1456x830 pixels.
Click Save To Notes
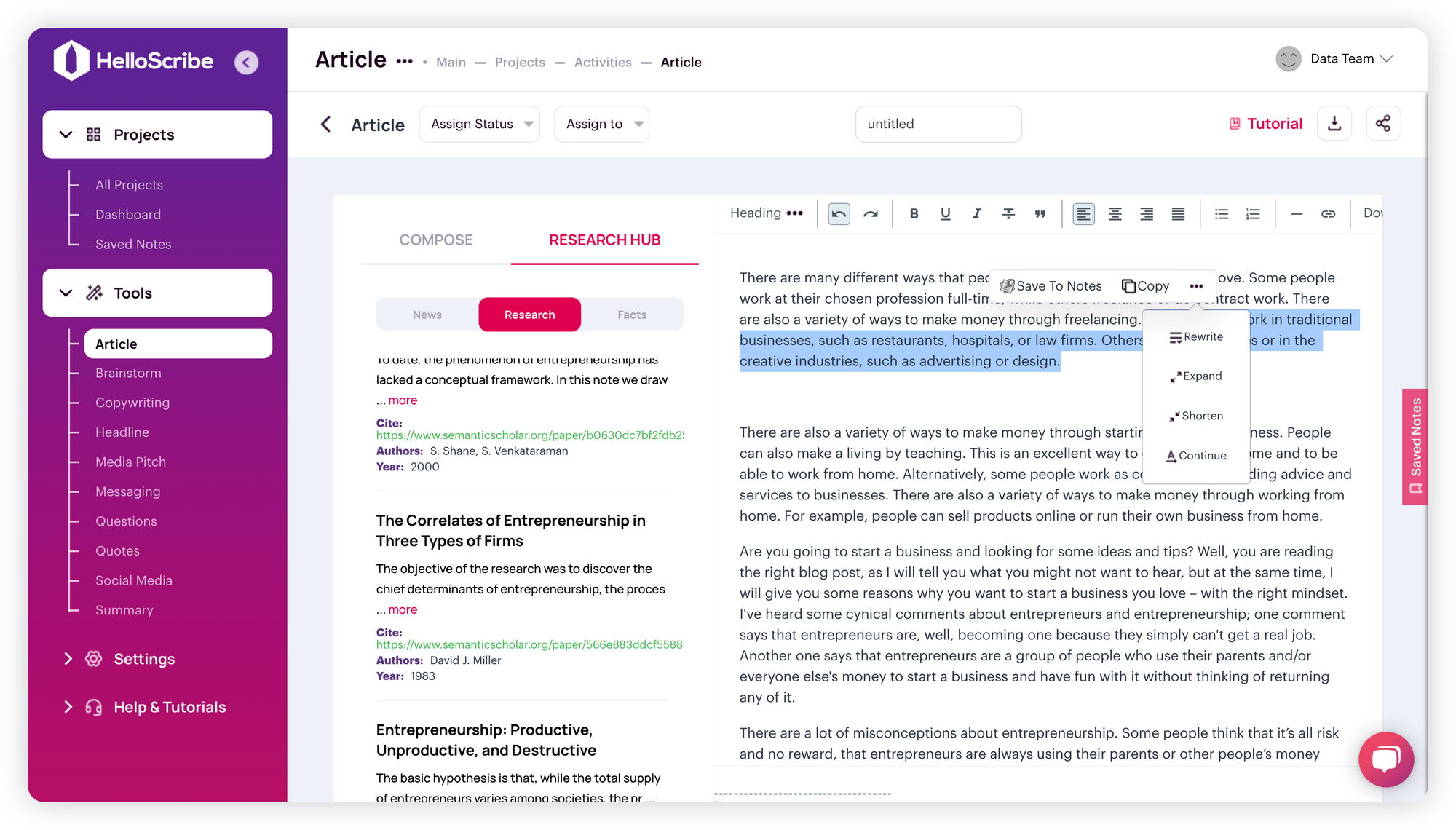[x=1051, y=286]
